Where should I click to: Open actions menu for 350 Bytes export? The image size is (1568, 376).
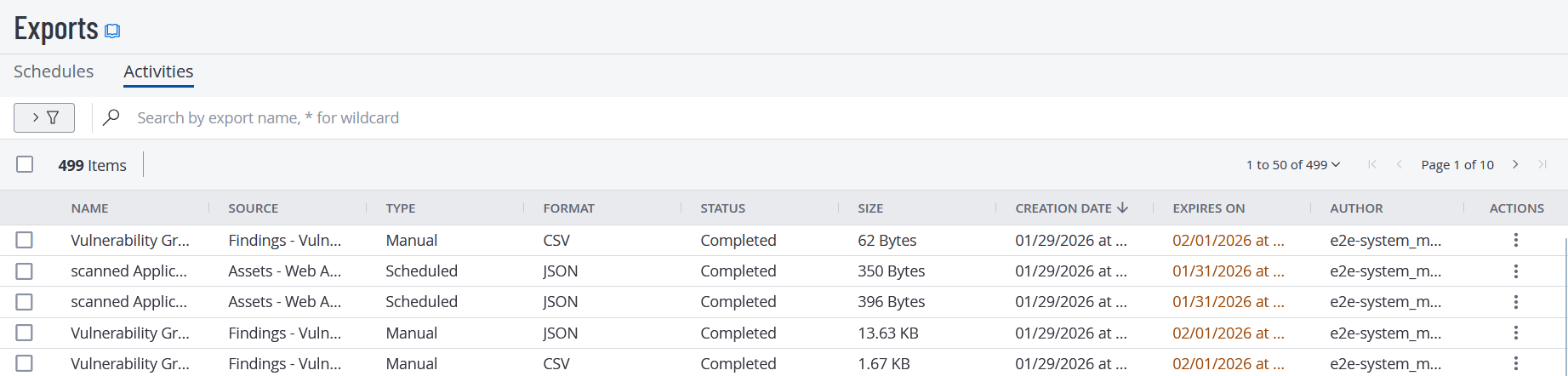click(x=1515, y=271)
